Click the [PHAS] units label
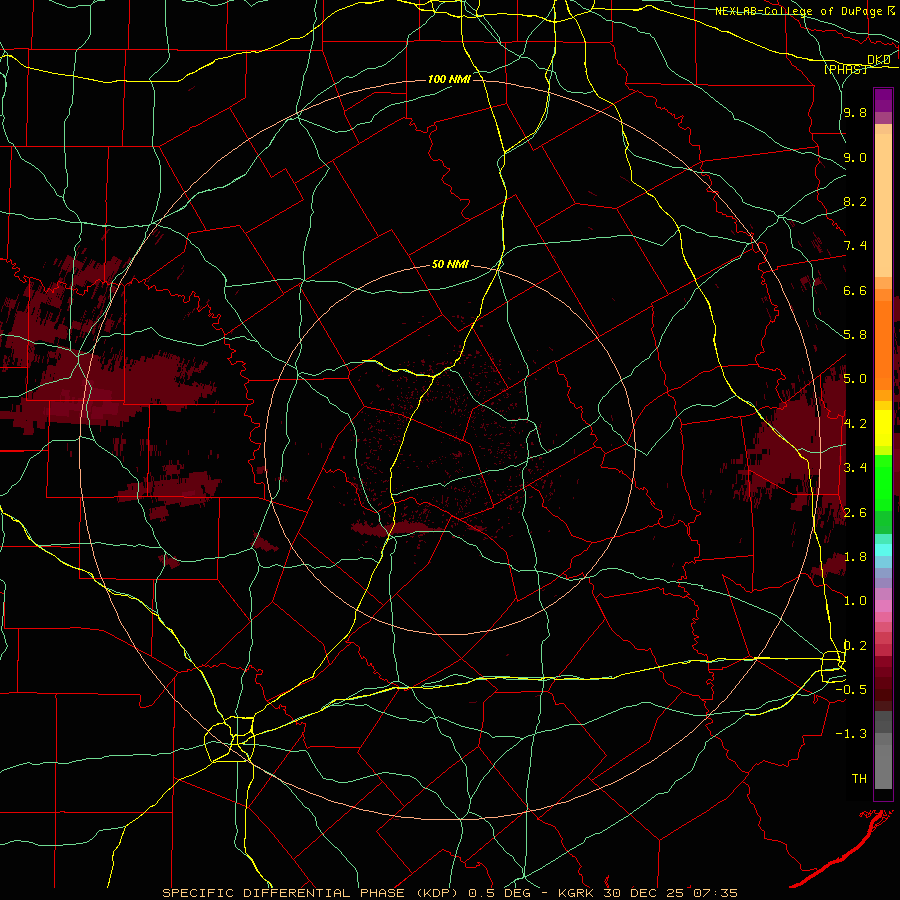This screenshot has height=900, width=900. tap(845, 69)
